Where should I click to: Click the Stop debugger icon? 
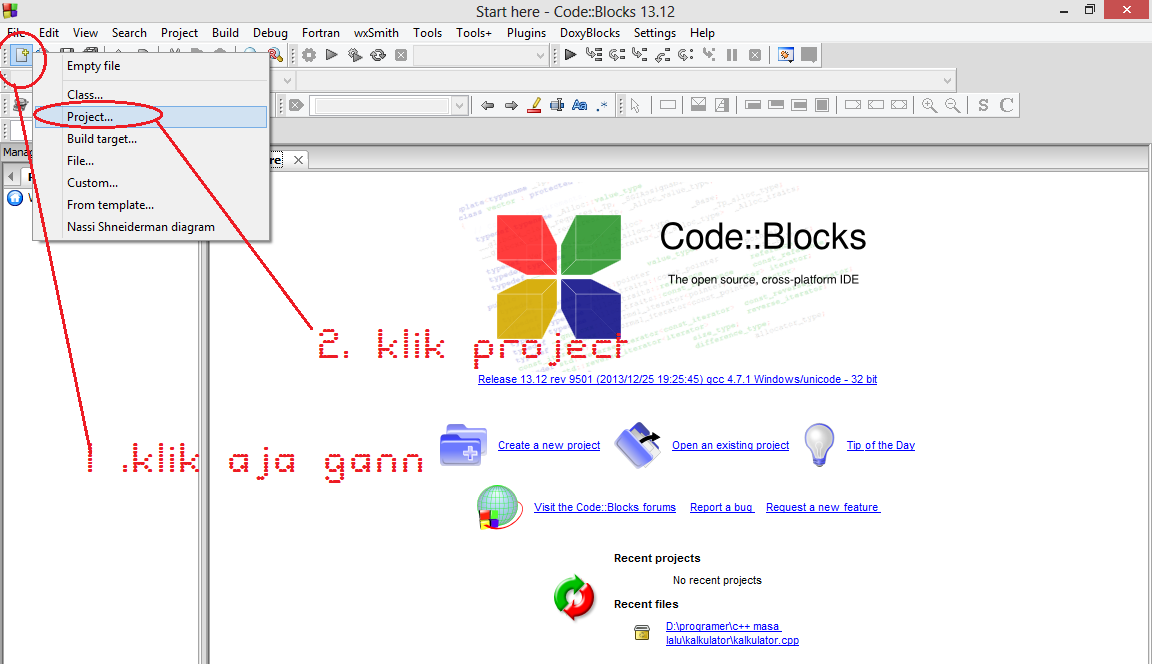[x=755, y=55]
